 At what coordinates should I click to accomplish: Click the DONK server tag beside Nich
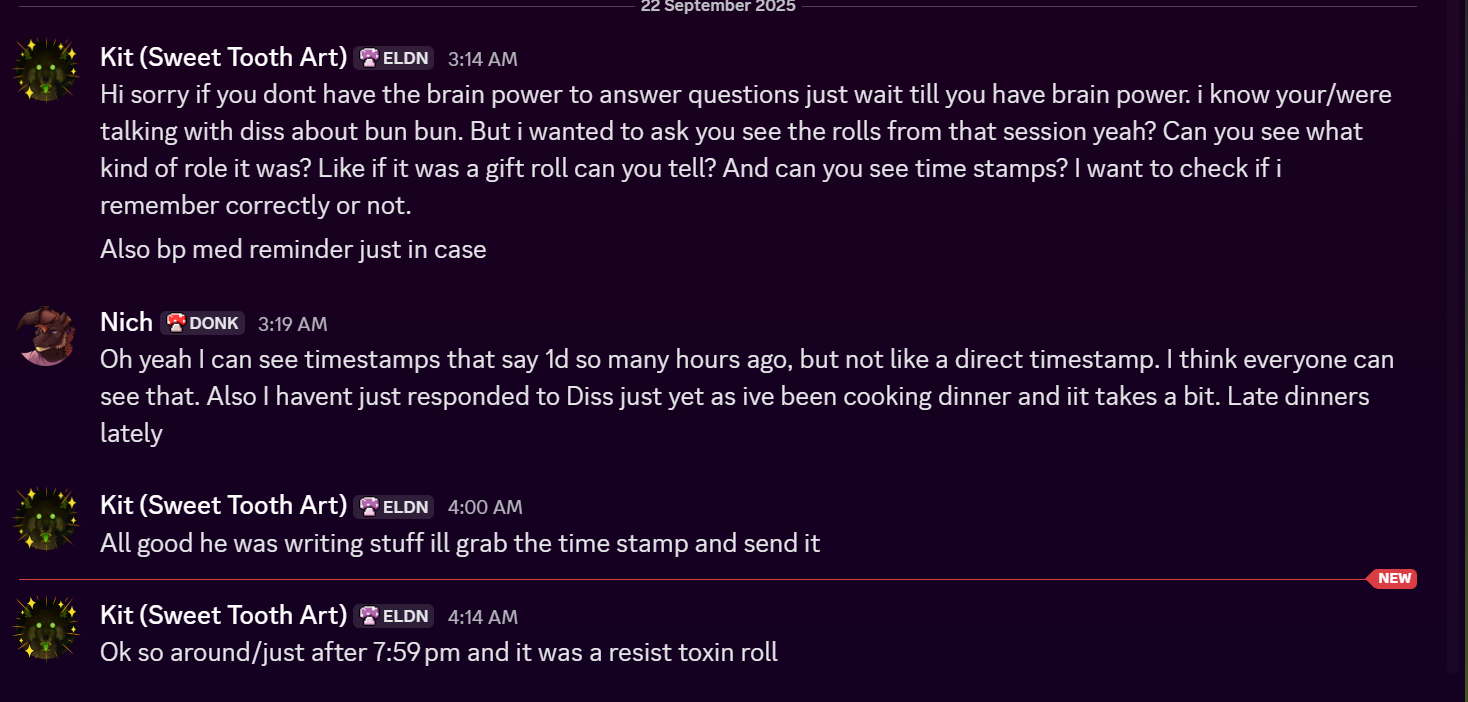(x=203, y=323)
